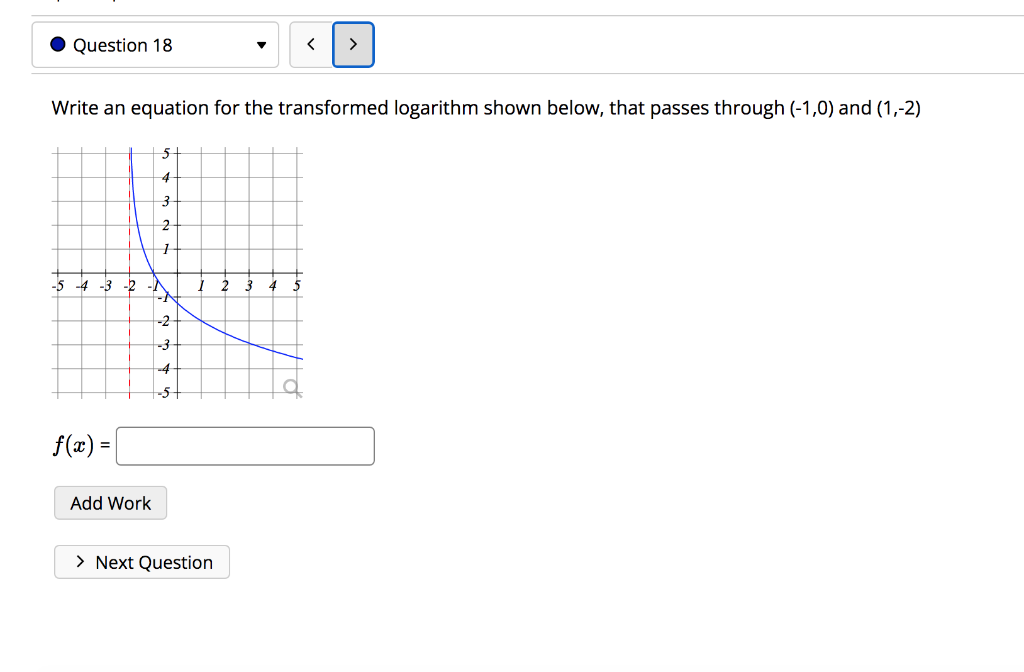The width and height of the screenshot is (1024, 672).
Task: Click the back arrow icon beside the question selector
Action: click(x=310, y=44)
